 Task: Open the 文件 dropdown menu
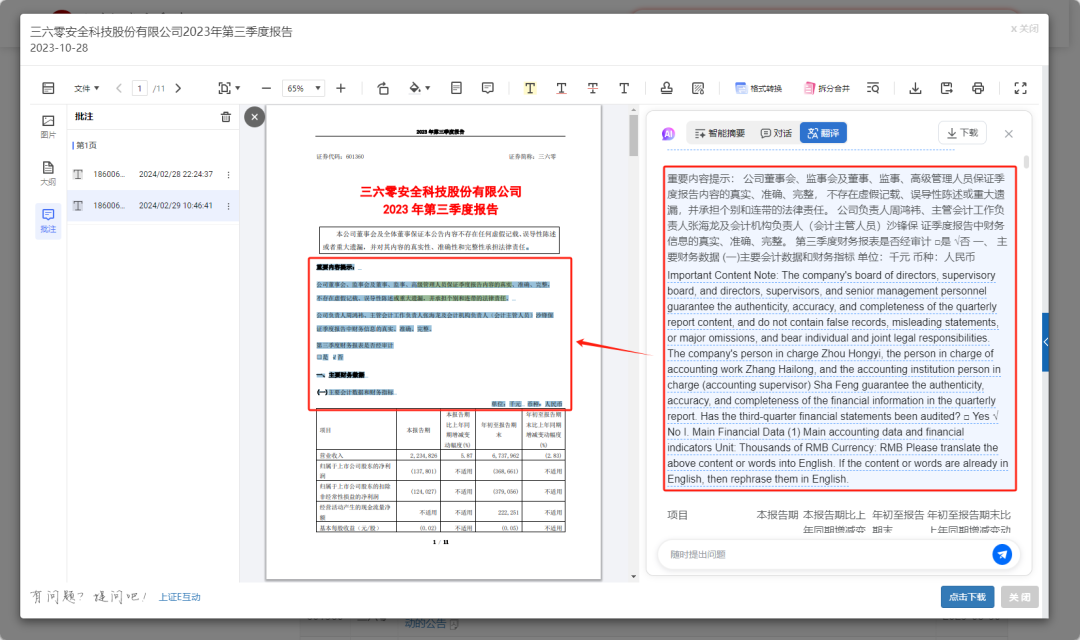(x=86, y=88)
